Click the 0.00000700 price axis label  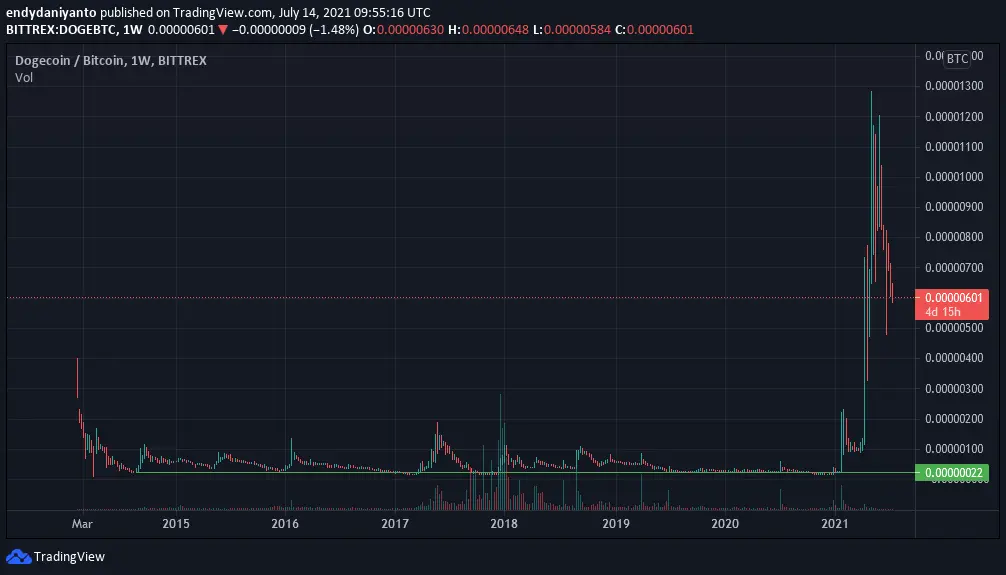pyautogui.click(x=954, y=268)
